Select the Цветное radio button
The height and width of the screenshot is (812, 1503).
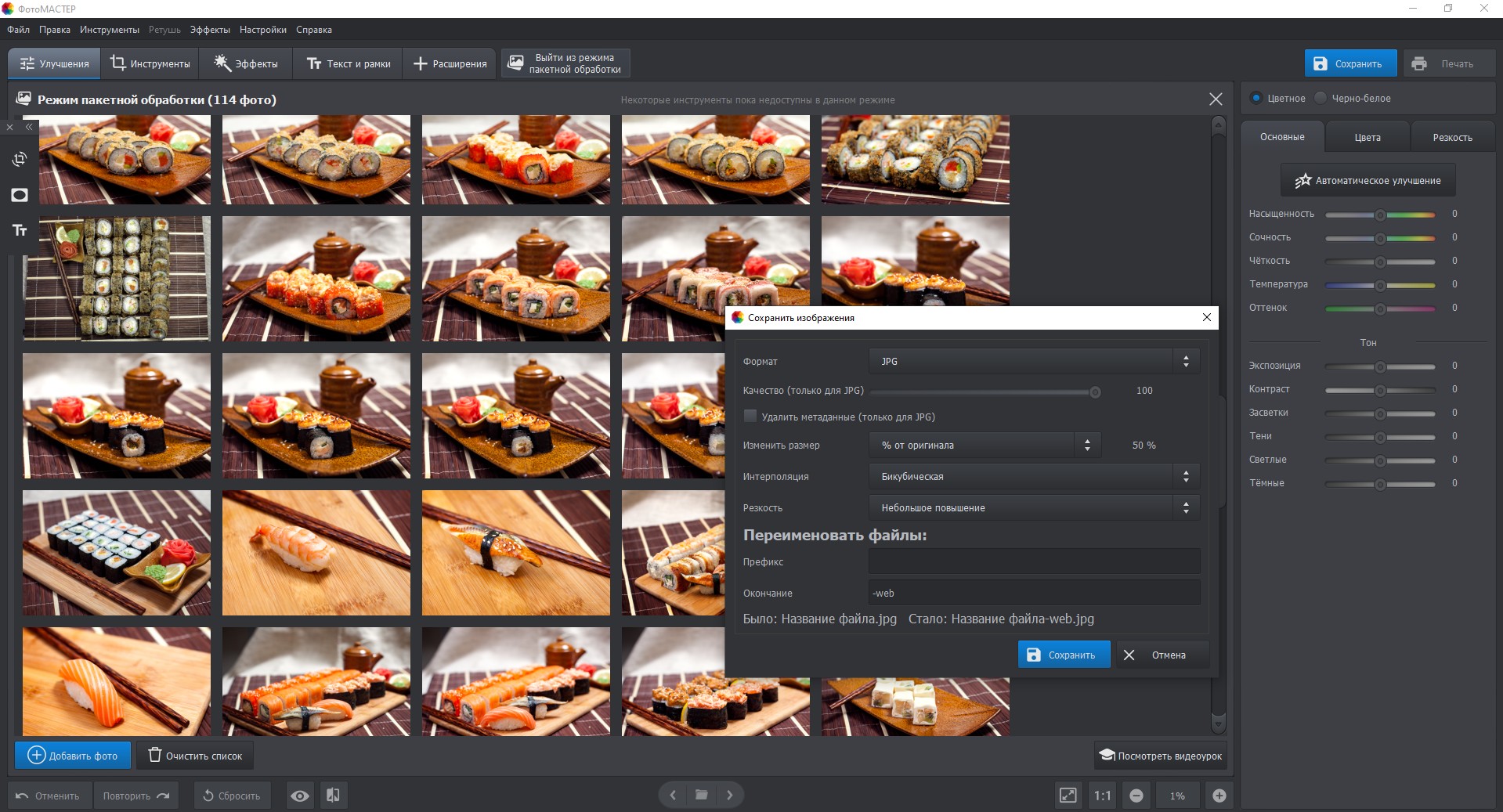[1256, 98]
